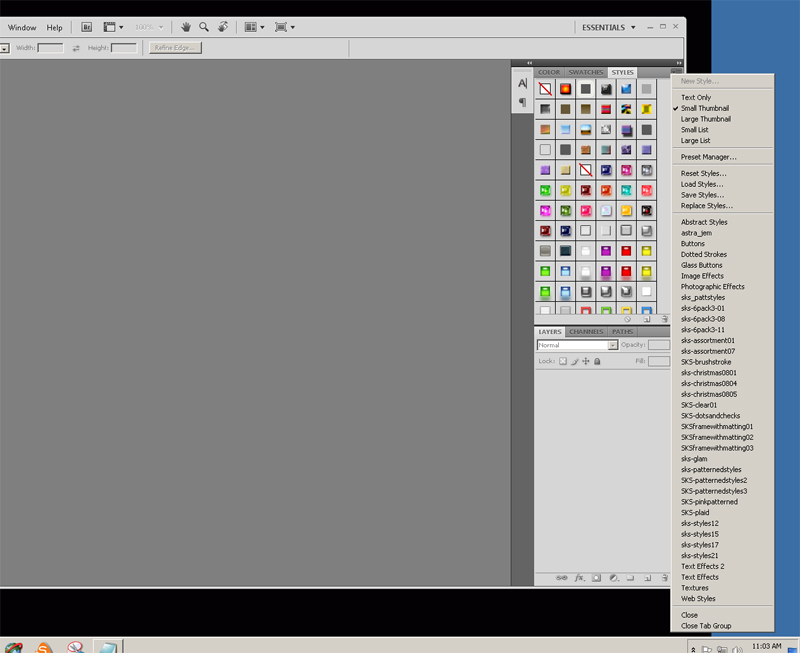The width and height of the screenshot is (800, 653).
Task: Expand the ESSENTIALS workspace switcher
Action: click(608, 27)
